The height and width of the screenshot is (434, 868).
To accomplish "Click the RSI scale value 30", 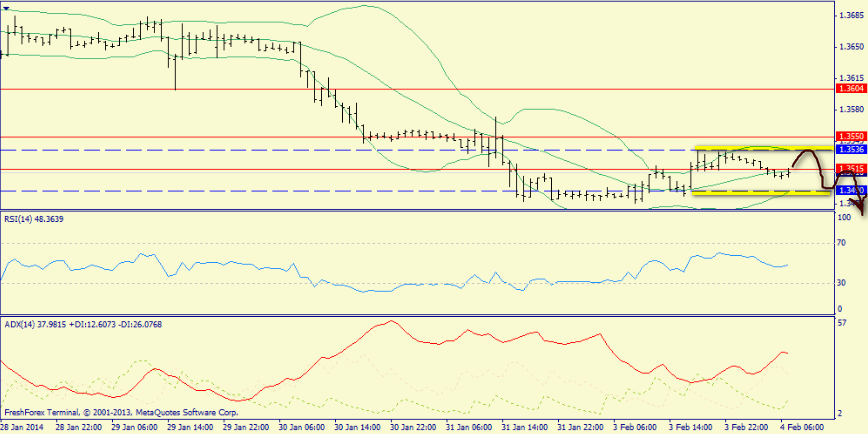I will tap(843, 283).
